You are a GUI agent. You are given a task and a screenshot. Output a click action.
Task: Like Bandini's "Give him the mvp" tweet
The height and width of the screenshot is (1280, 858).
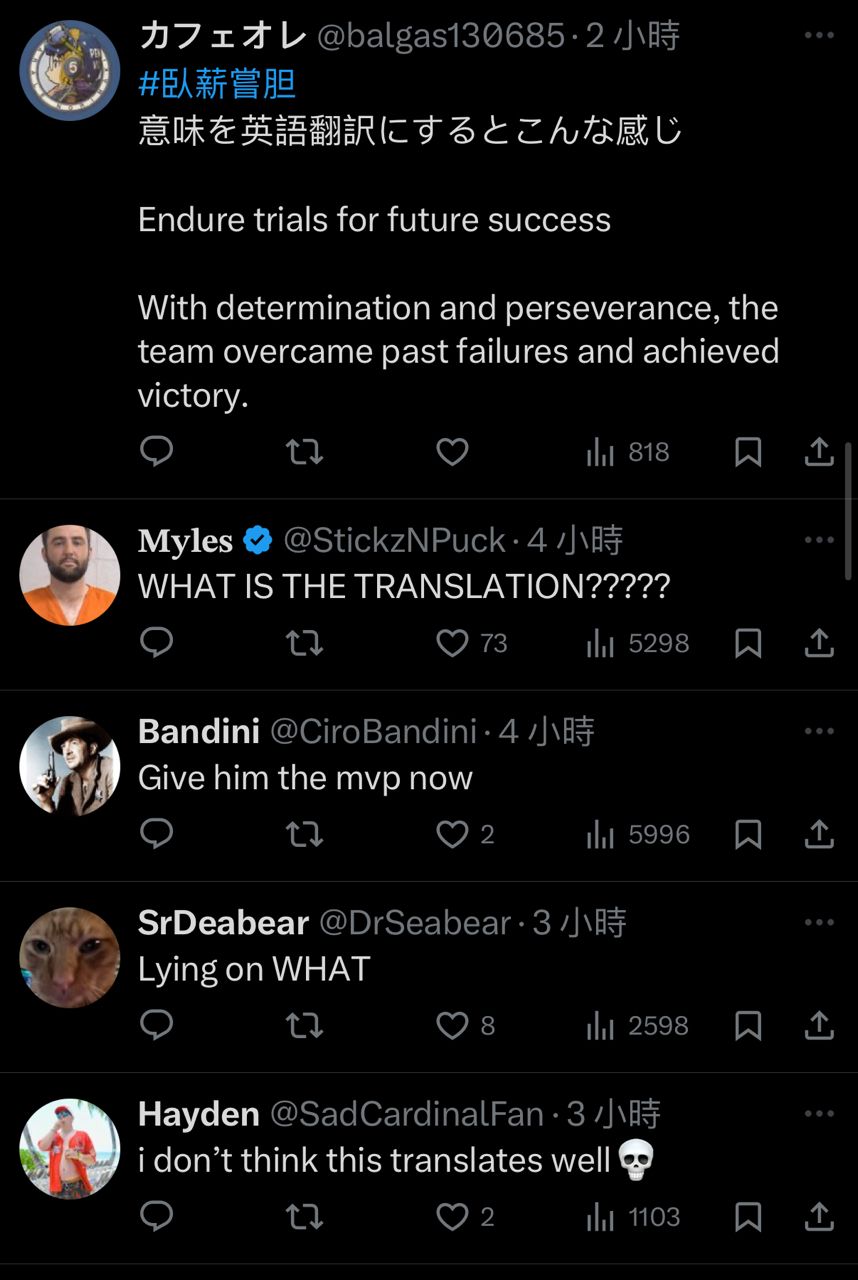pyautogui.click(x=453, y=834)
